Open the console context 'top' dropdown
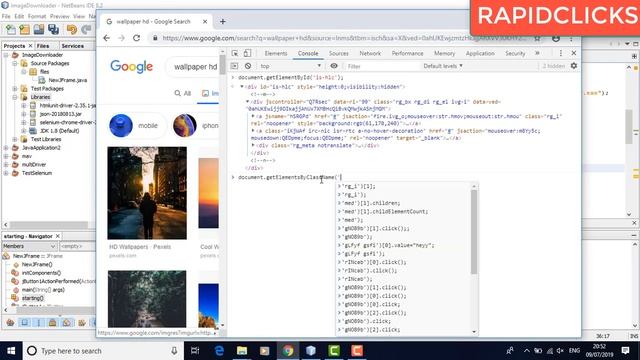 290,66
